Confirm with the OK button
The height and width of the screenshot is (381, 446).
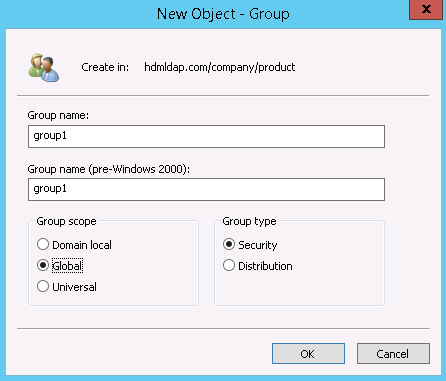coord(308,354)
